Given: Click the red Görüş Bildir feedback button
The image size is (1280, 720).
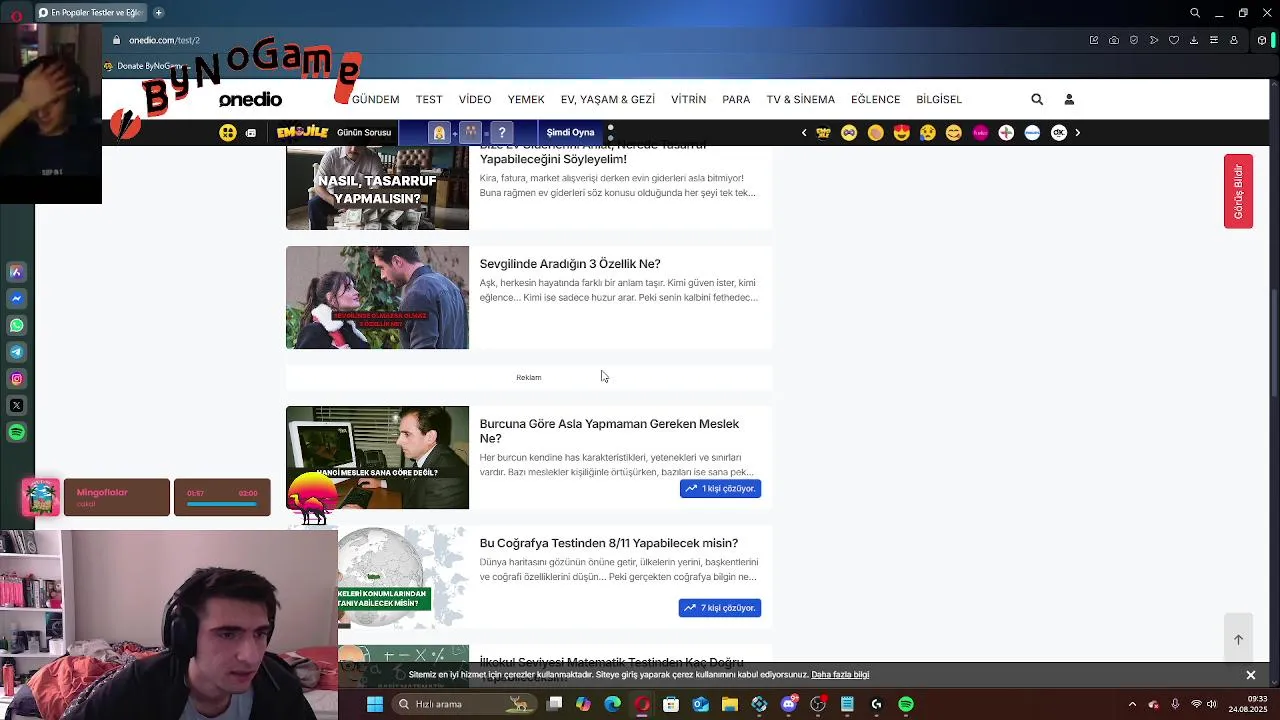Looking at the screenshot, I should coord(1238,191).
